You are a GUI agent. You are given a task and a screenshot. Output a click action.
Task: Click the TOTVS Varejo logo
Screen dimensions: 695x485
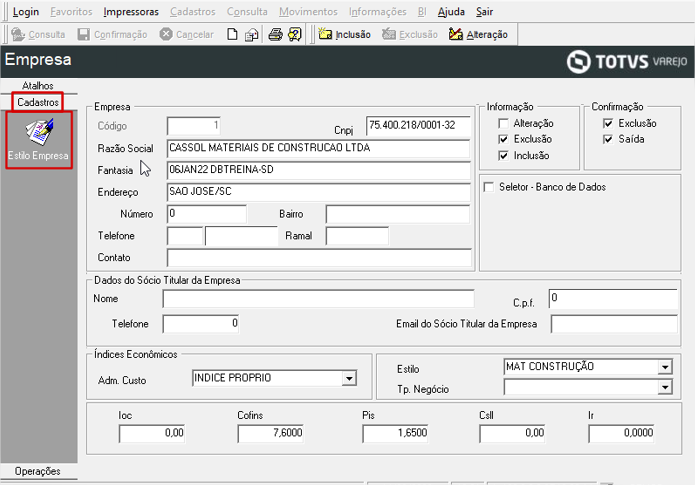point(627,62)
